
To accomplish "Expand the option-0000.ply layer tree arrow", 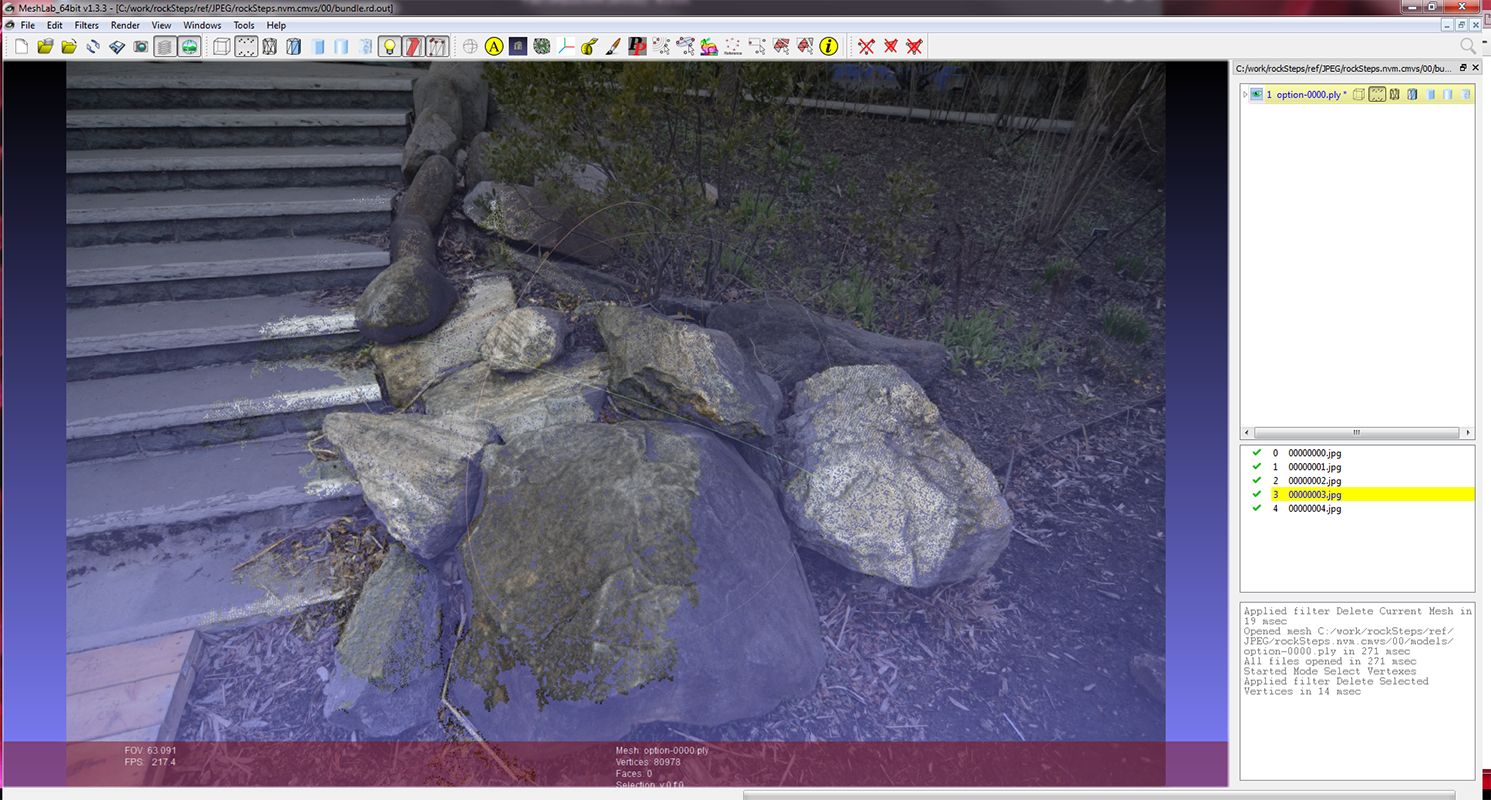I will [x=1245, y=94].
